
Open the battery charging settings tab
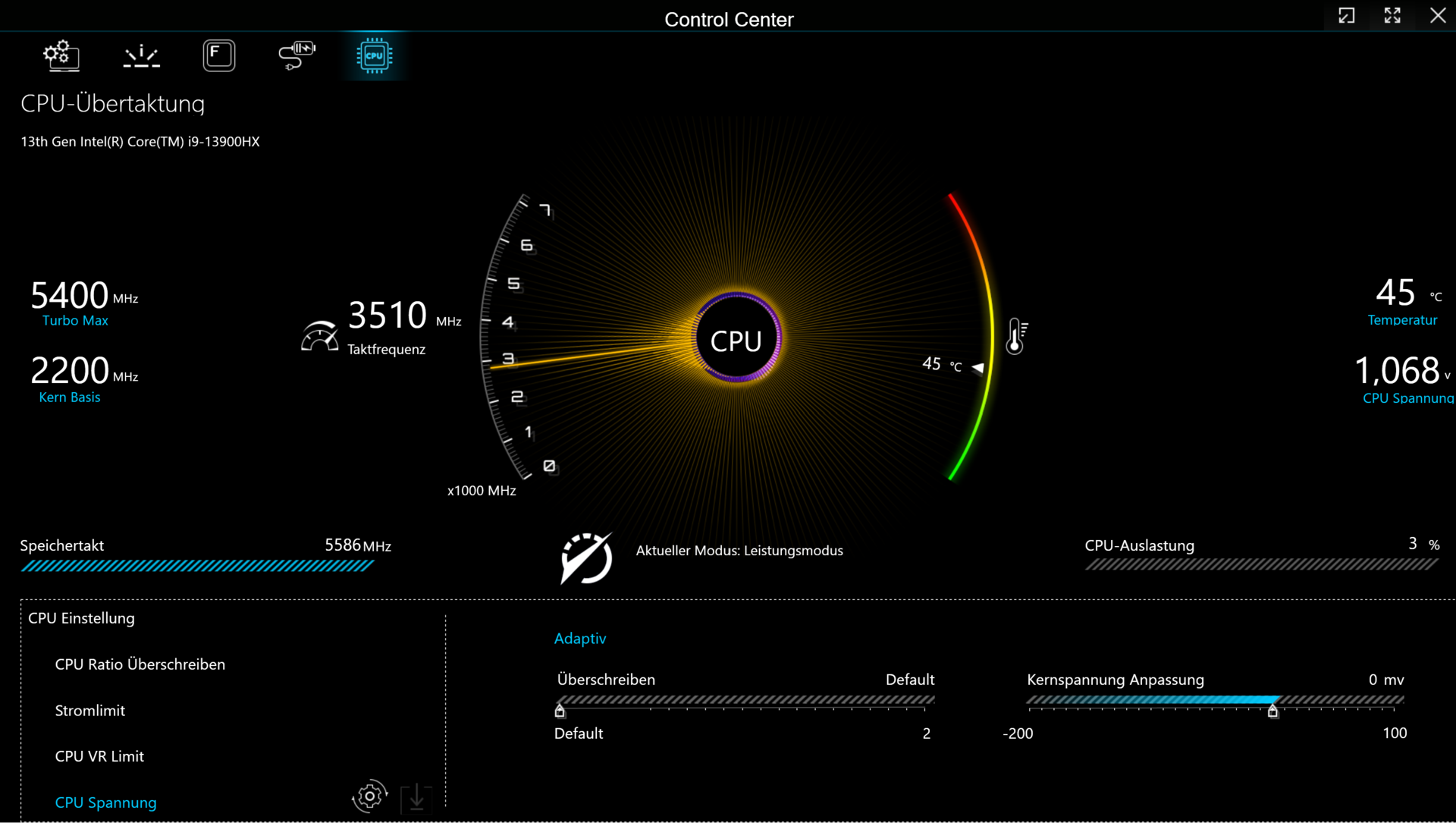coord(297,55)
